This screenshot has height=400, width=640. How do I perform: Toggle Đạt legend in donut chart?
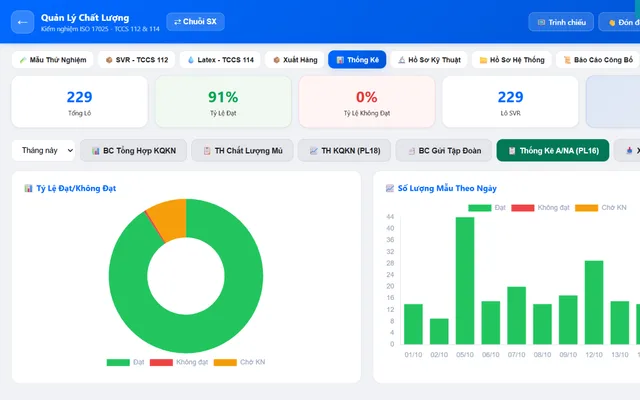click(x=125, y=362)
